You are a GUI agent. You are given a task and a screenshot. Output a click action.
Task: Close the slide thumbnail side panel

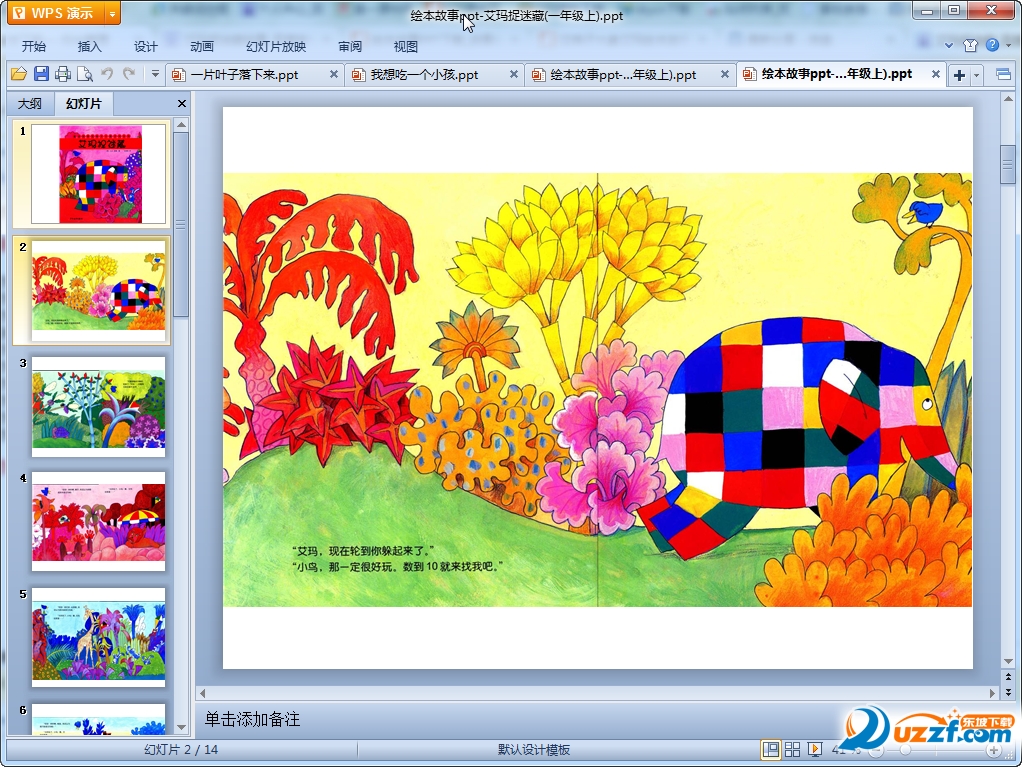pos(182,104)
